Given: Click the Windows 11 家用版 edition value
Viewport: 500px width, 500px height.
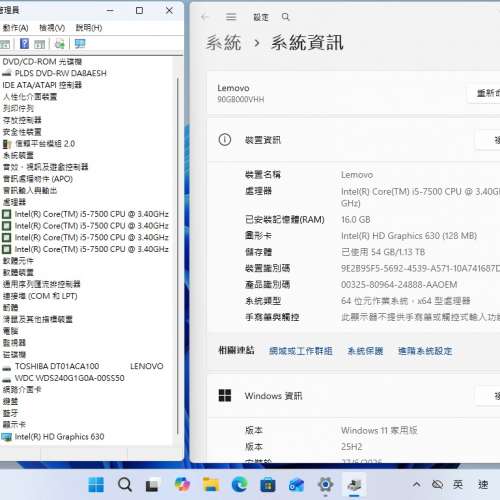Looking at the screenshot, I should click(379, 430).
